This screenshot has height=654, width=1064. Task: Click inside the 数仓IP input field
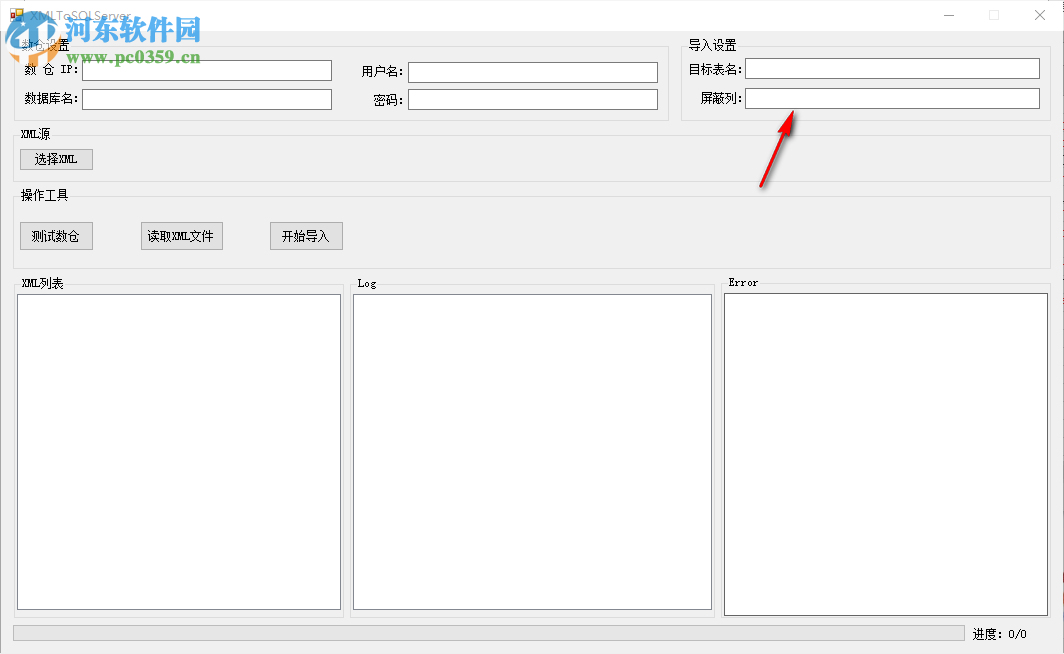click(206, 70)
